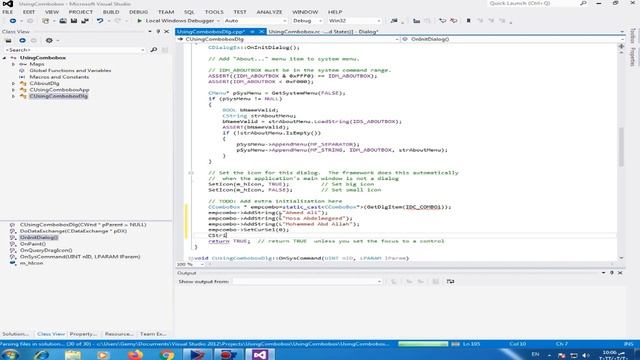Click the Windows Start button

10,355
